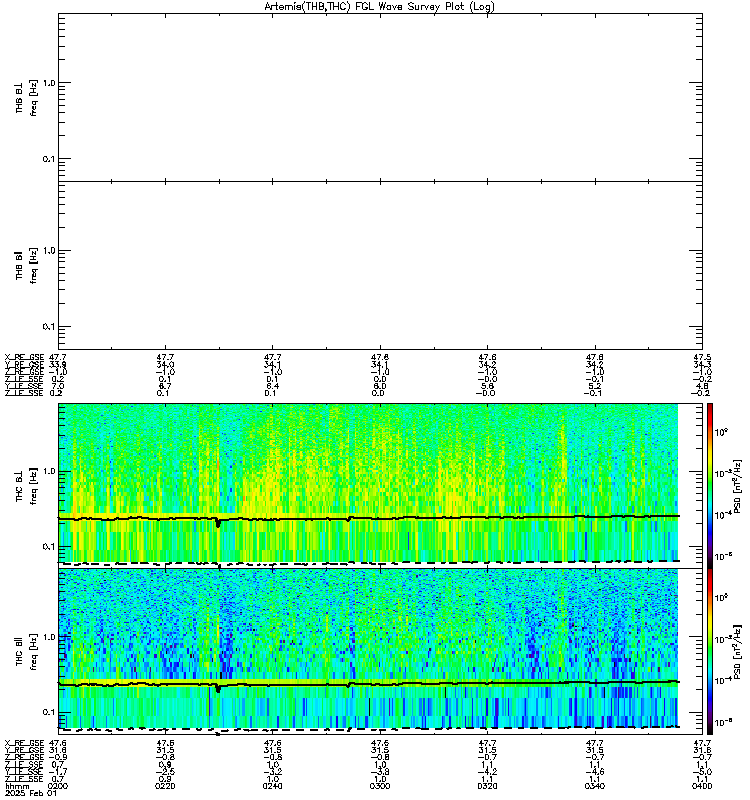Click the 0.1 tick label in THC B-parallel panel
The height and width of the screenshot is (800, 750).
tap(49, 712)
